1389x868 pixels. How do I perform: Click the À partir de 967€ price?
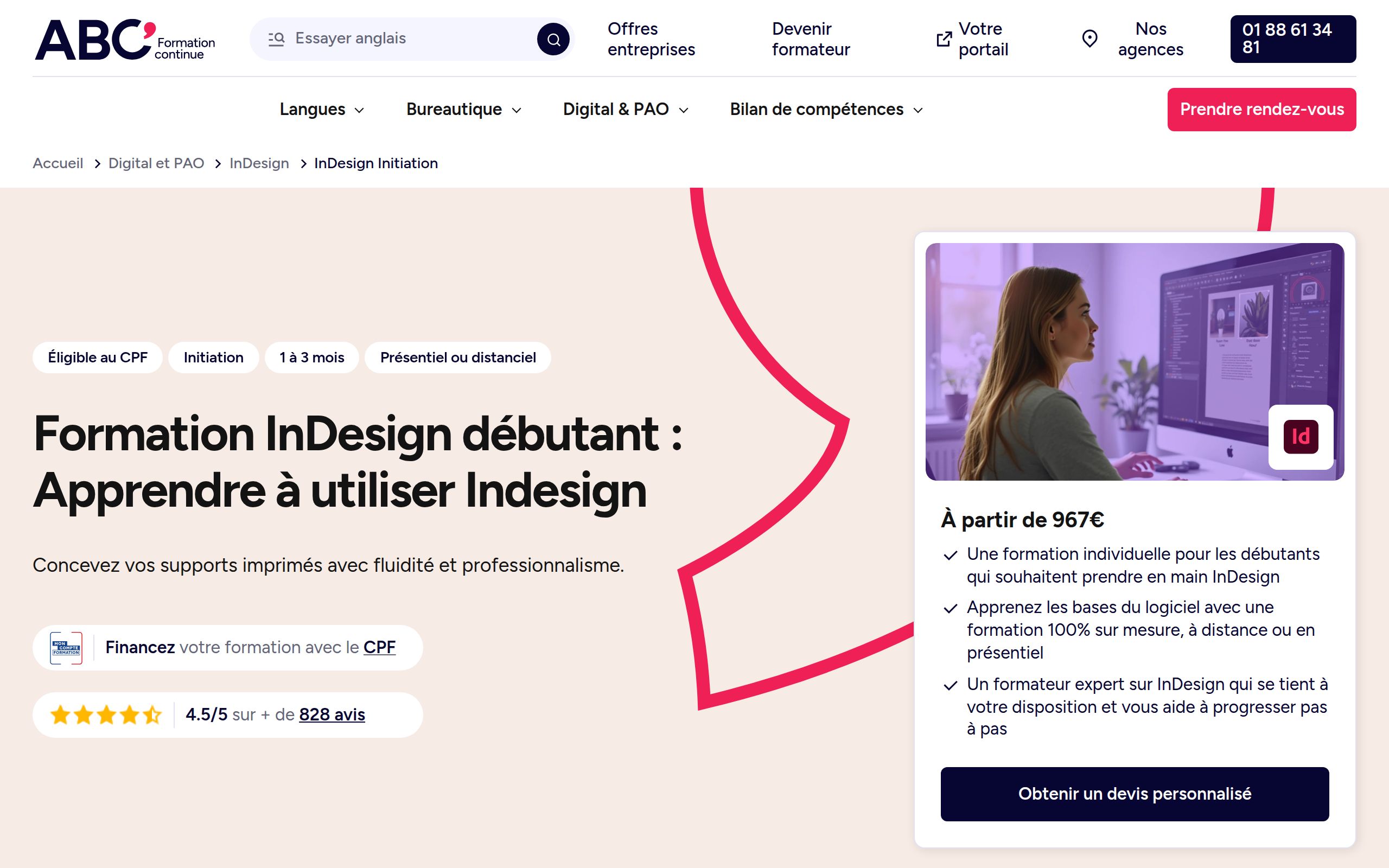click(1022, 520)
